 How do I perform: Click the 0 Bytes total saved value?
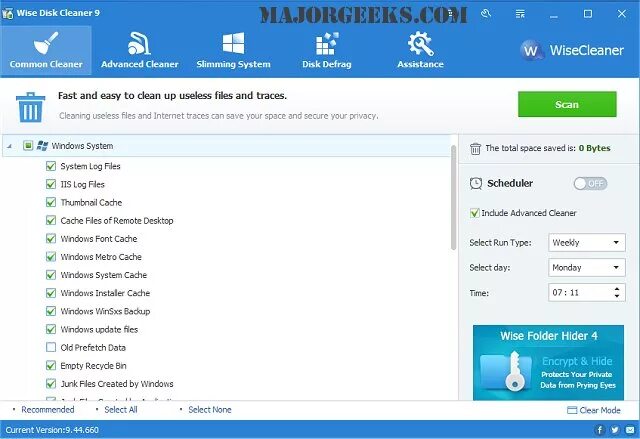click(x=594, y=148)
